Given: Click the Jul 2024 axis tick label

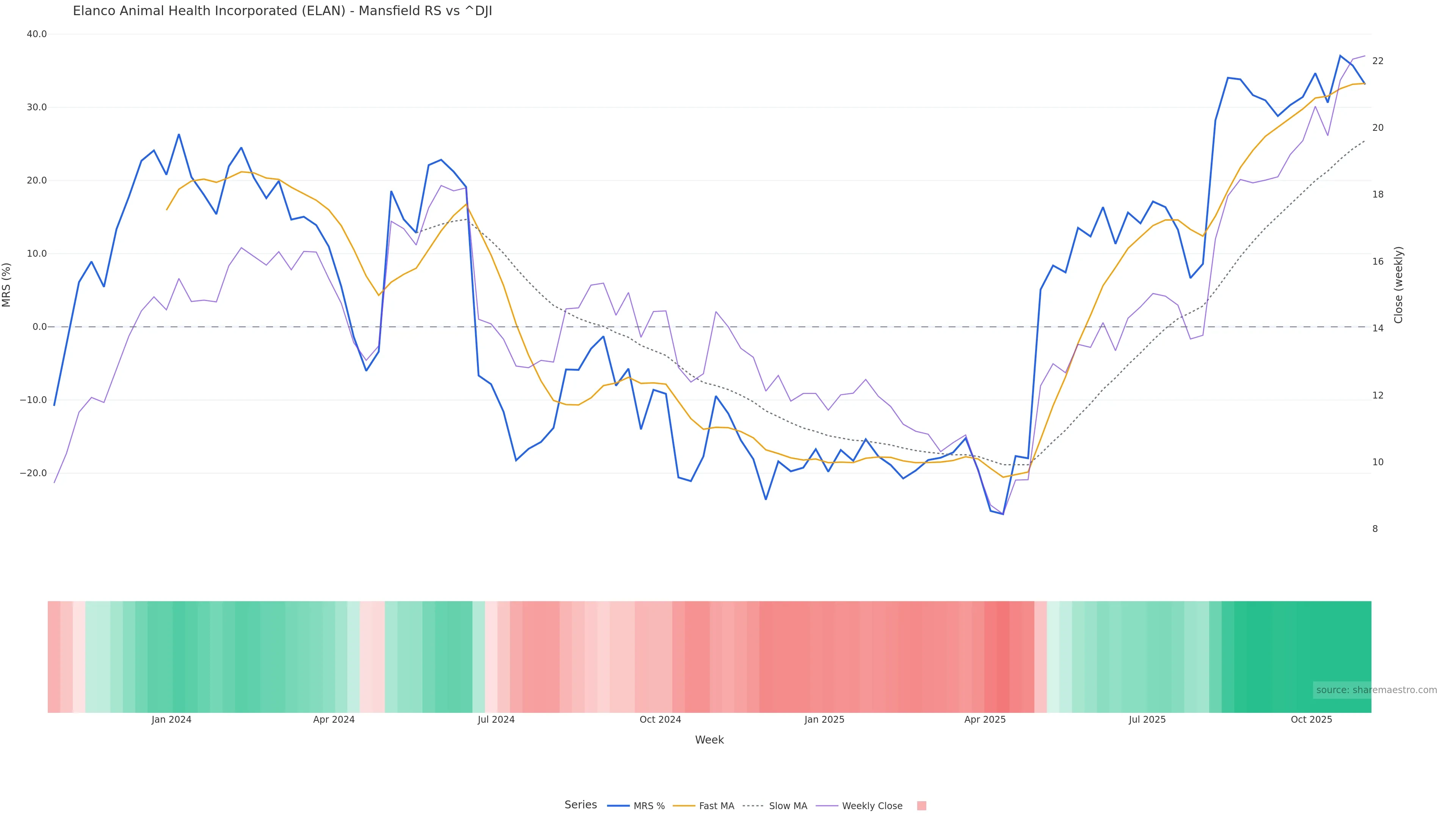Looking at the screenshot, I should point(496,720).
